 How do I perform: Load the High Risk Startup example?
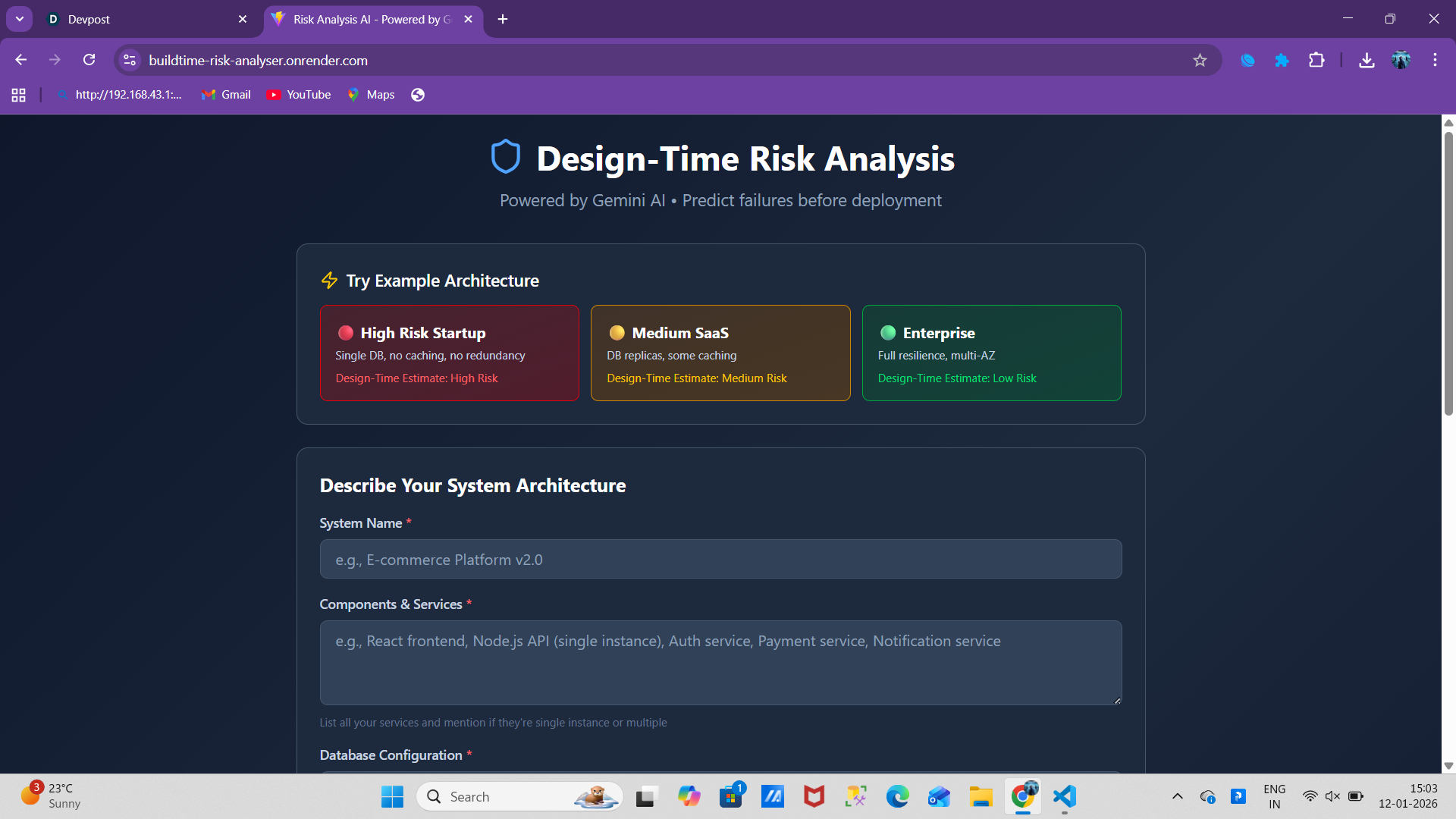(449, 353)
